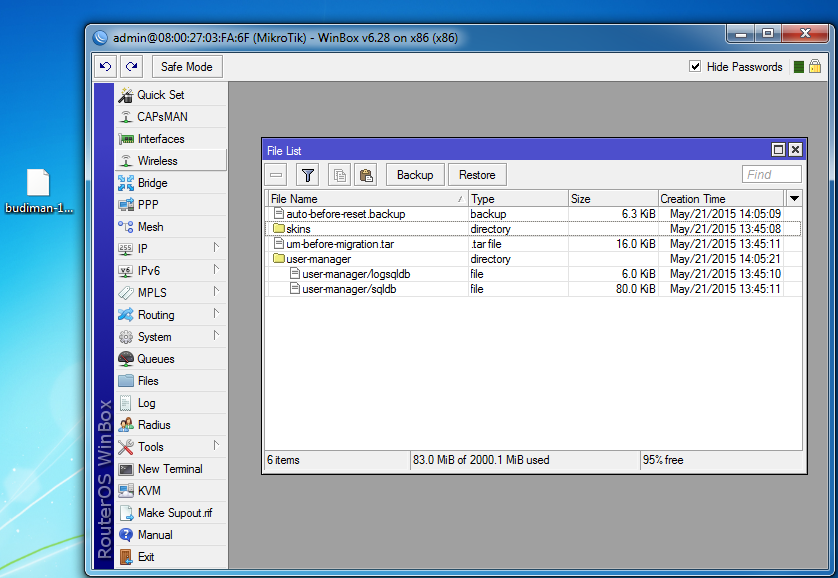The width and height of the screenshot is (838, 578).
Task: Click the Manual help icon
Action: 126,535
